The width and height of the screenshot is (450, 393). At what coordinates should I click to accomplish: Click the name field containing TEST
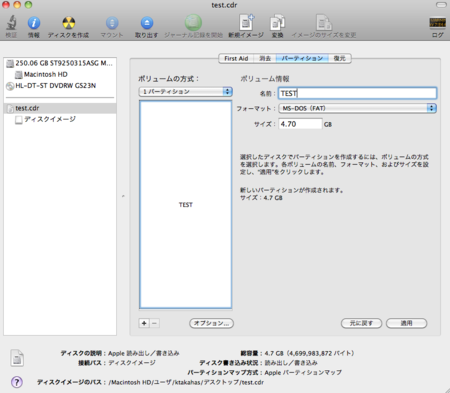click(358, 93)
